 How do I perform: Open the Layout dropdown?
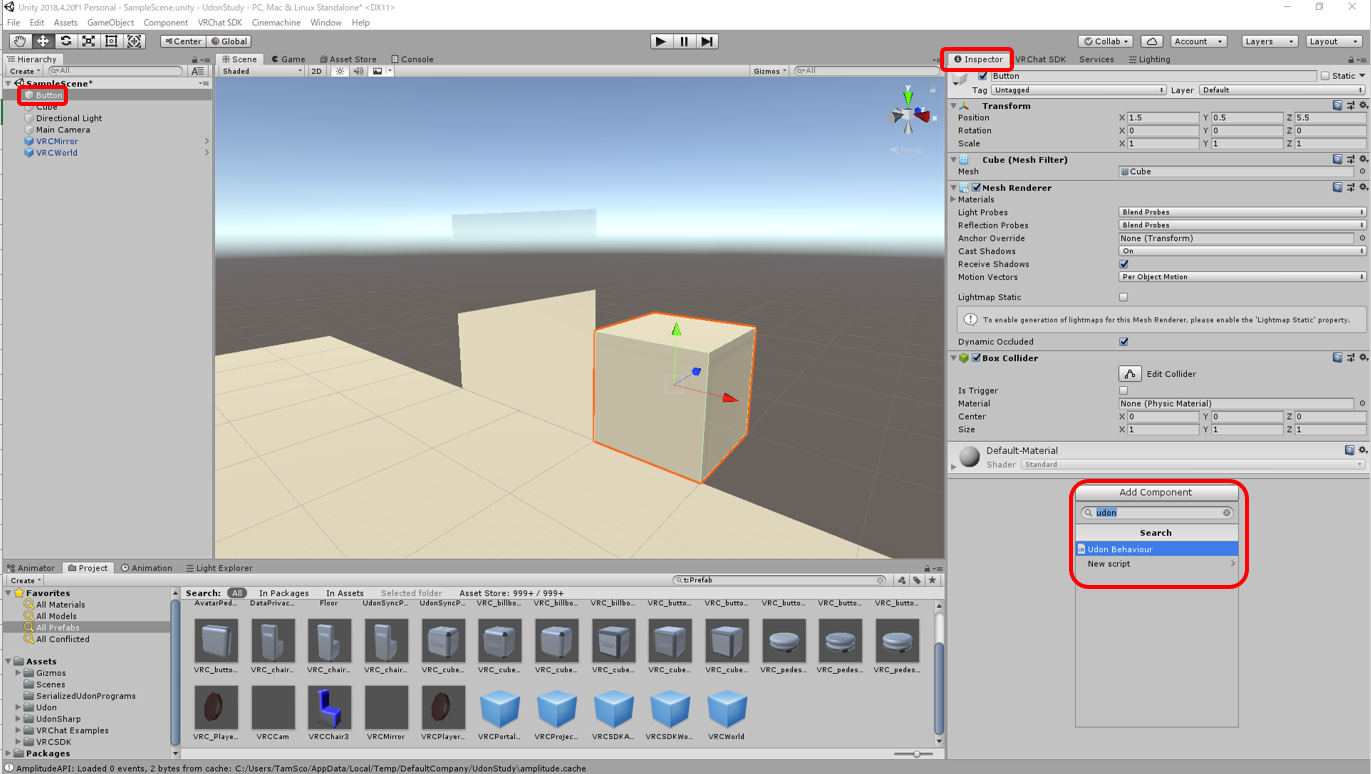point(1334,41)
